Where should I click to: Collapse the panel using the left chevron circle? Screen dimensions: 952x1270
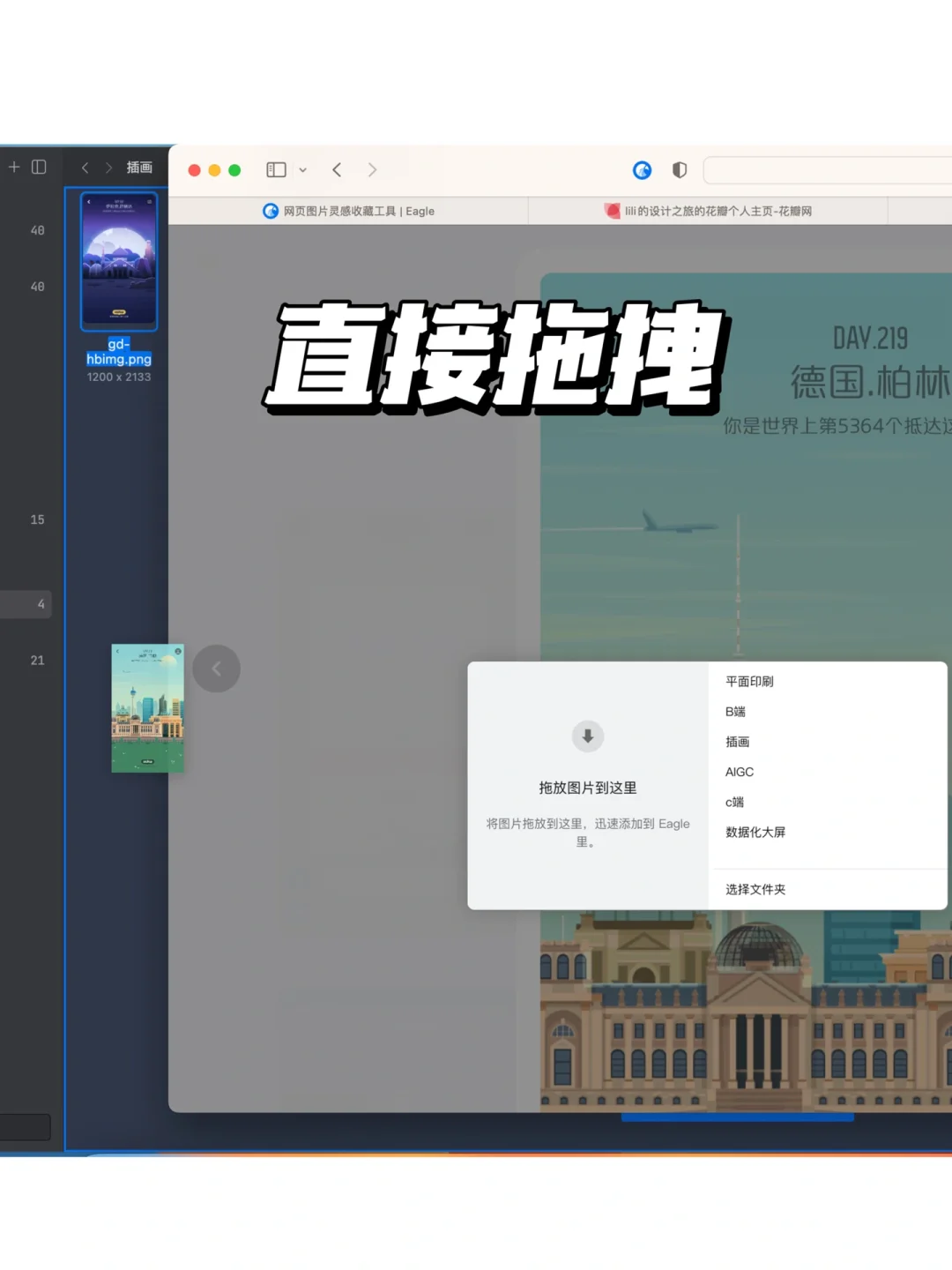click(x=217, y=669)
